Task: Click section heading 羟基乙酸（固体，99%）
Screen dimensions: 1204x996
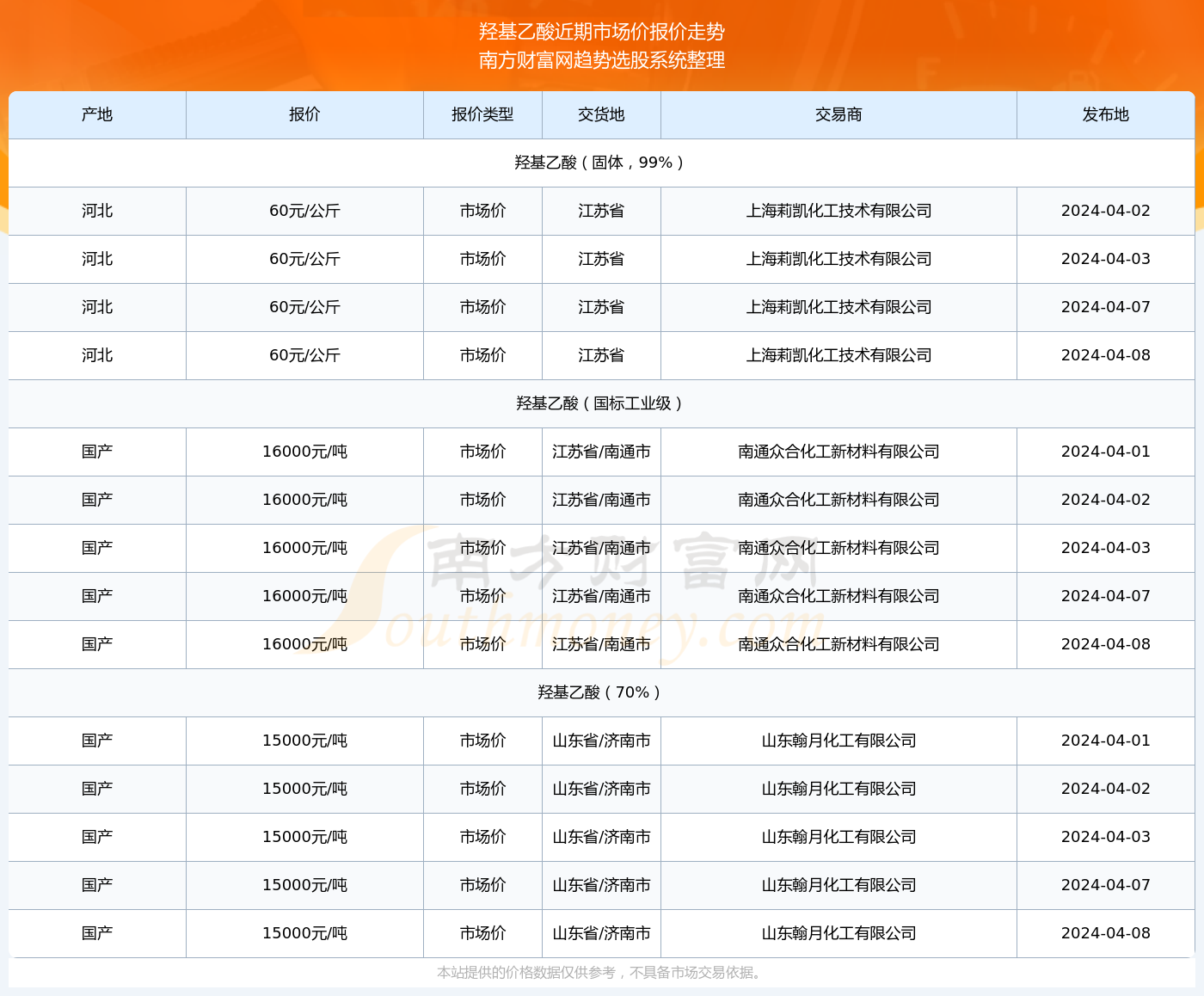Action: tap(601, 163)
